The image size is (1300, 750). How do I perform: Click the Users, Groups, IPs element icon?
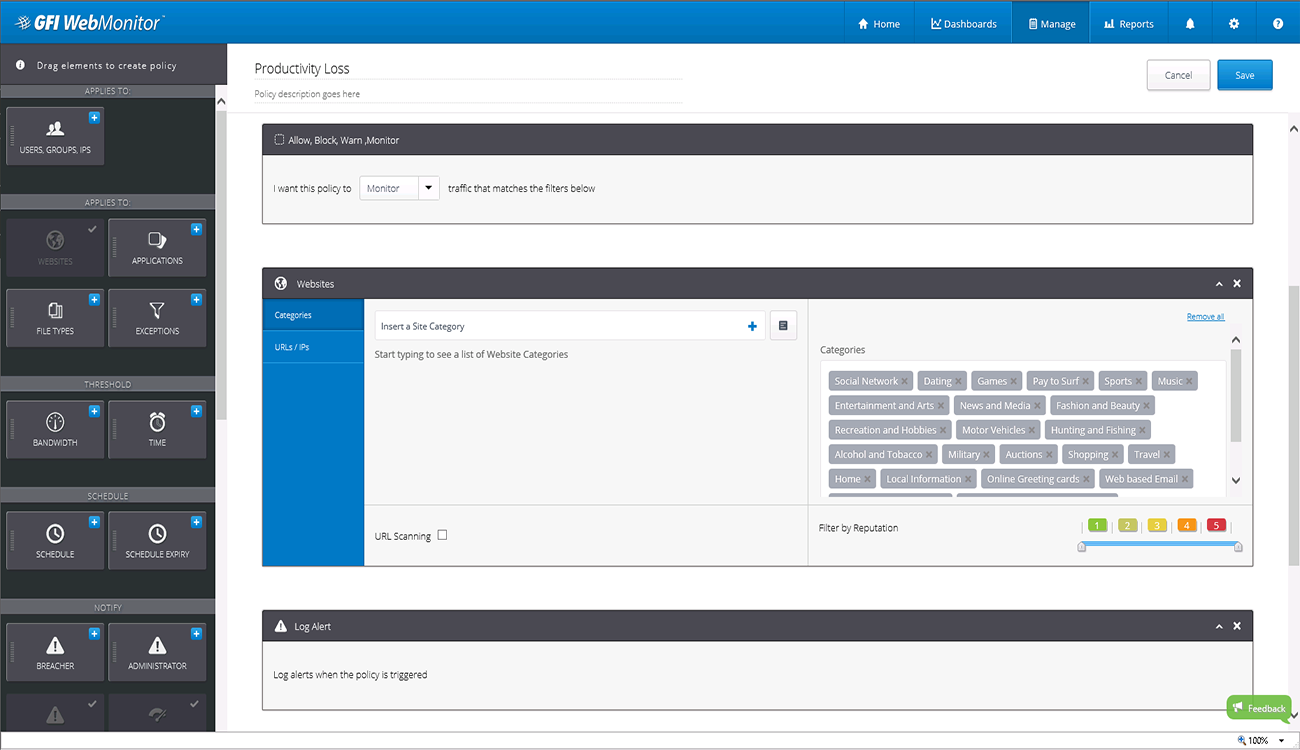tap(55, 129)
